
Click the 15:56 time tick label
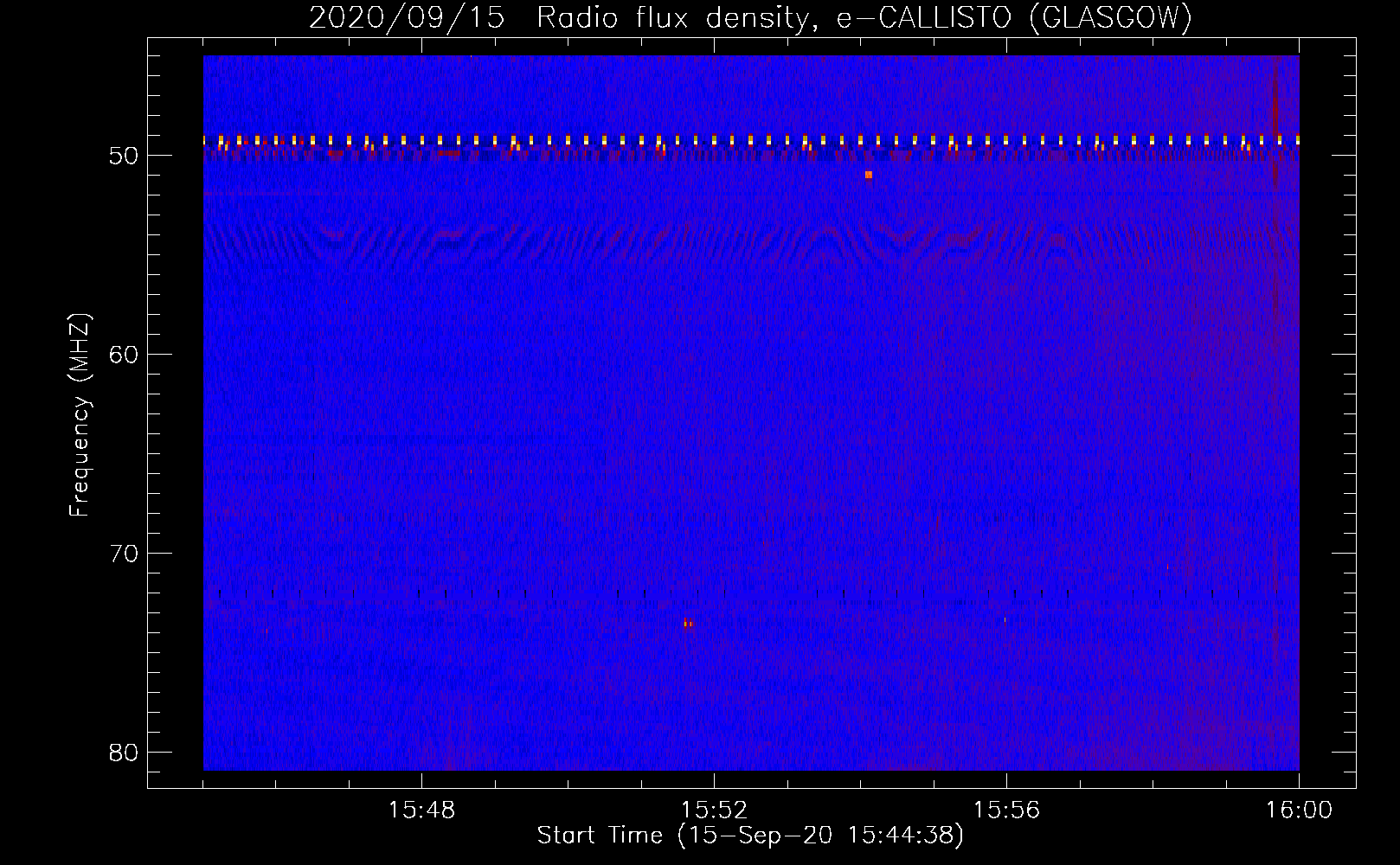click(1006, 811)
